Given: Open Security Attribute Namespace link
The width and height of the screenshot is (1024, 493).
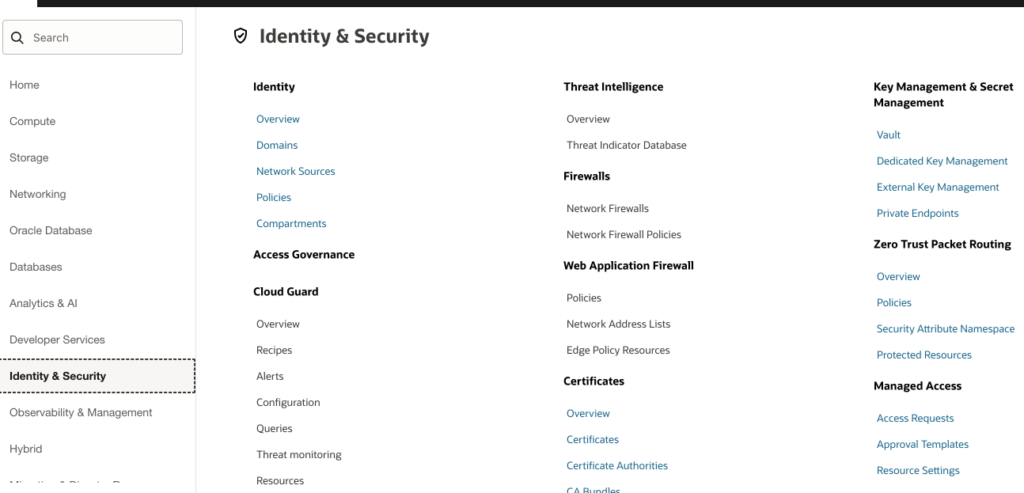Looking at the screenshot, I should 945,328.
